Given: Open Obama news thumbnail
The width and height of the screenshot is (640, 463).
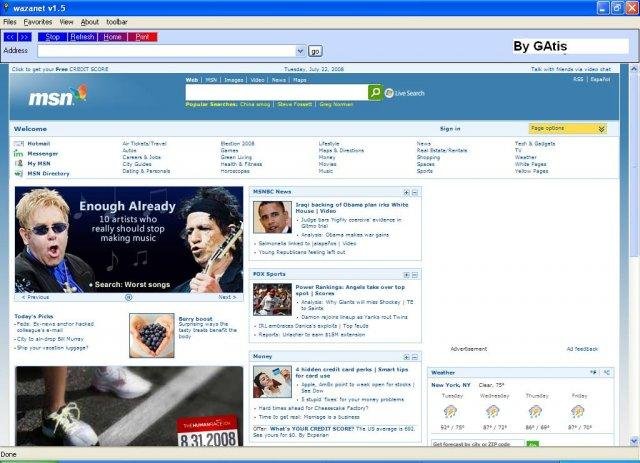Looking at the screenshot, I should tap(272, 217).
